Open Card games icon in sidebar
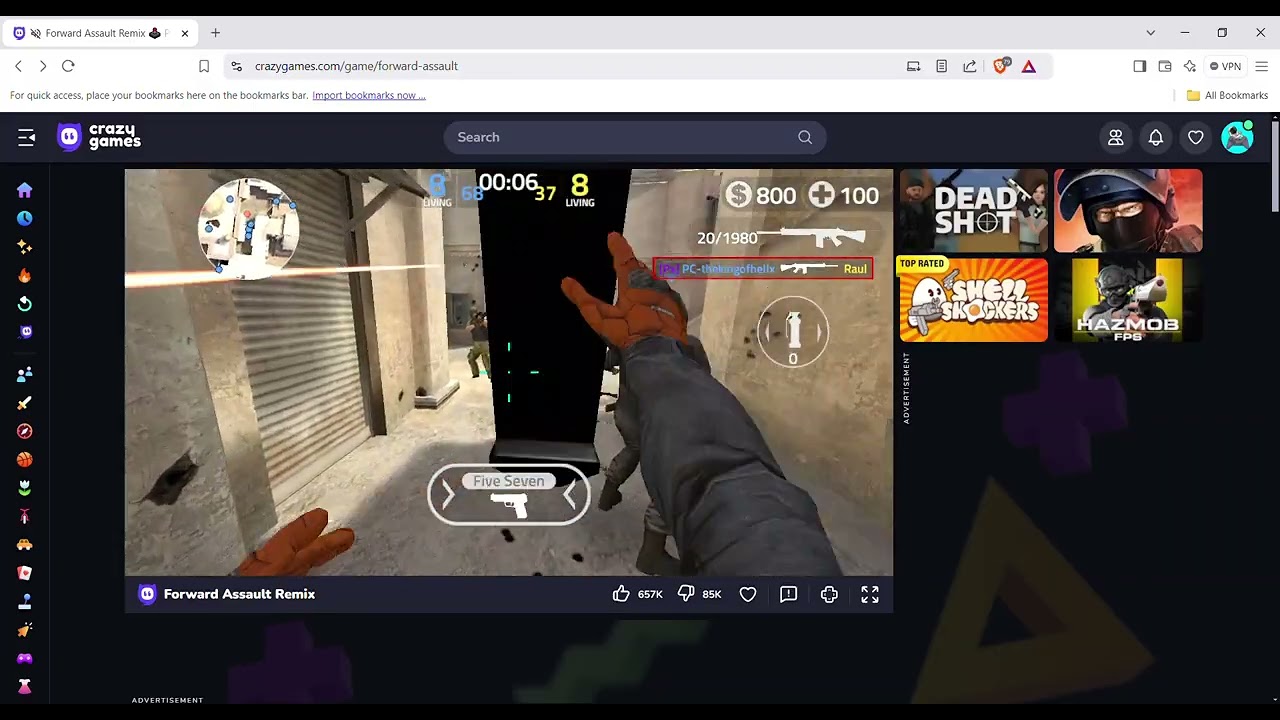Image resolution: width=1280 pixels, height=720 pixels. coord(25,573)
